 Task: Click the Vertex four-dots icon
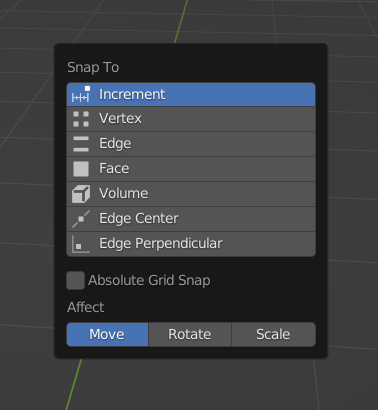point(81,119)
